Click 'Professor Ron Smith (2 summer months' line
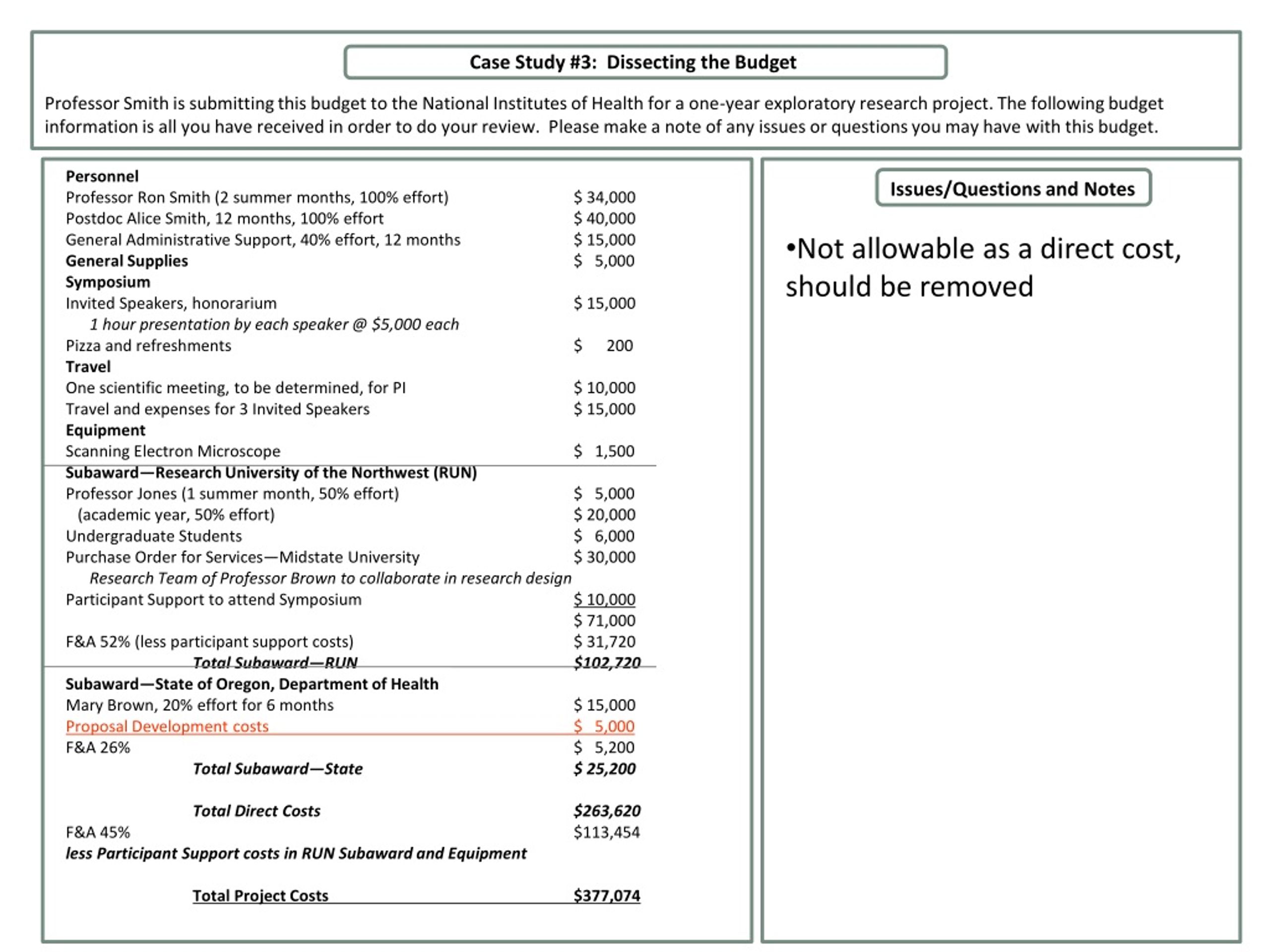The height and width of the screenshot is (952, 1270). (x=256, y=197)
